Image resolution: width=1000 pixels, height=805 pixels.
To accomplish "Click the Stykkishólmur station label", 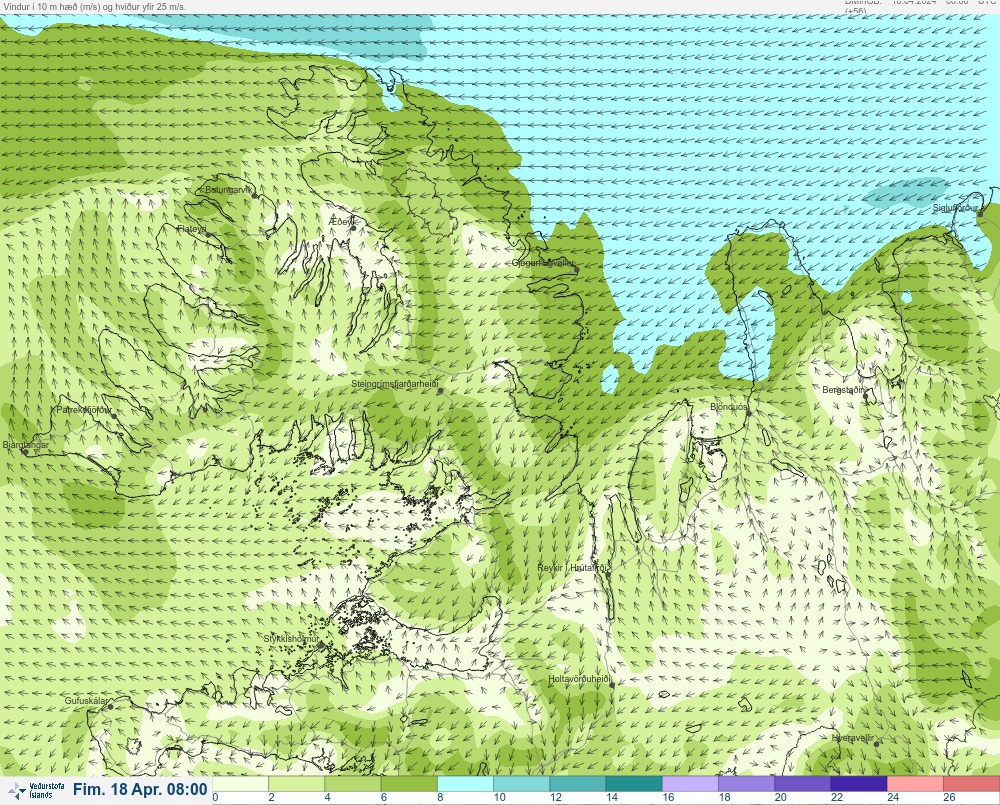I will (291, 639).
